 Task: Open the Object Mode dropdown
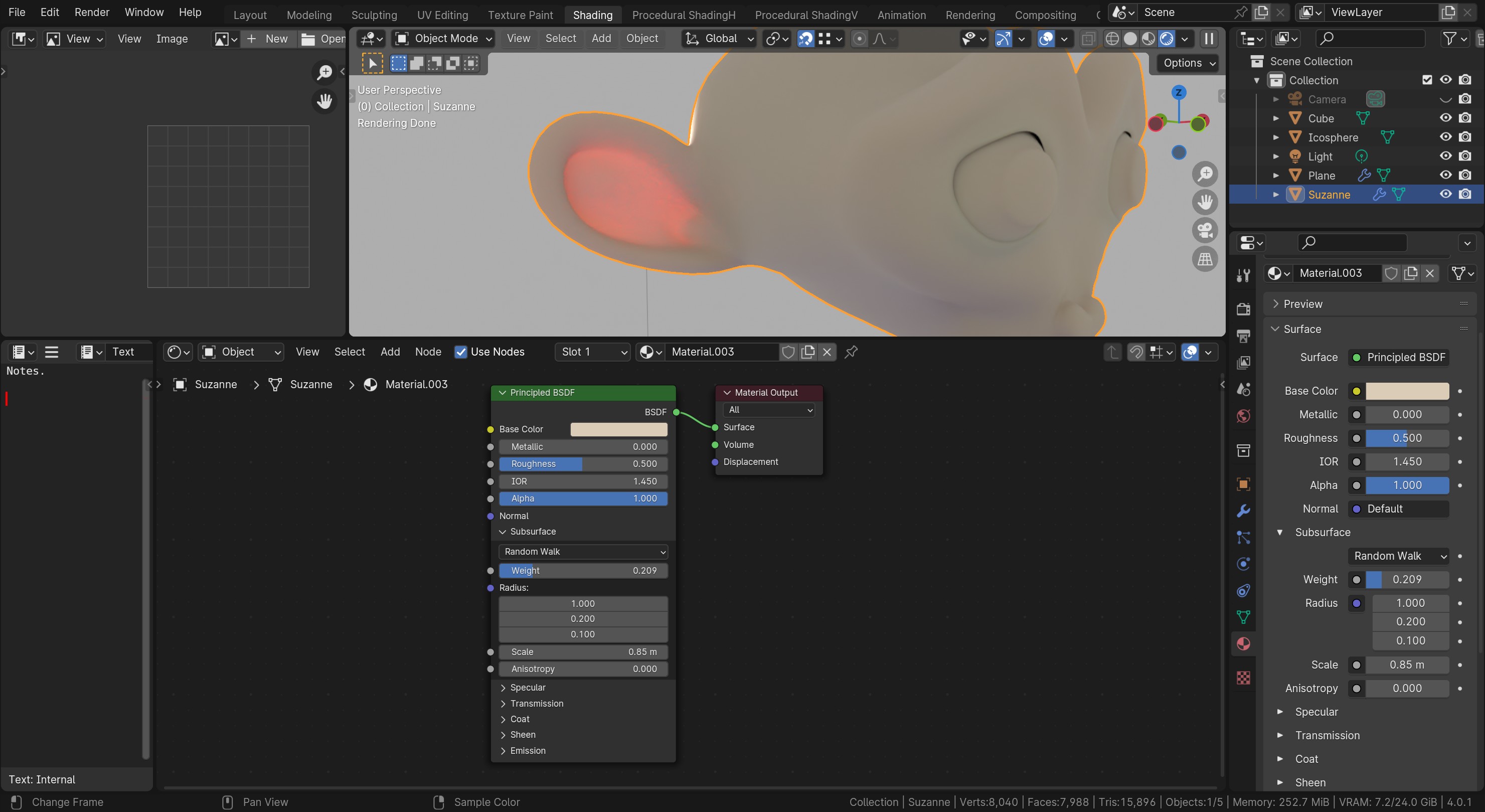point(443,38)
